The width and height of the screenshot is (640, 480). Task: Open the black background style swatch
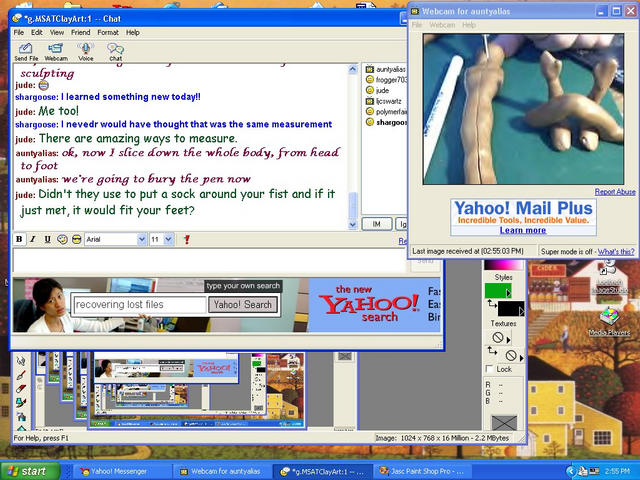pos(509,309)
